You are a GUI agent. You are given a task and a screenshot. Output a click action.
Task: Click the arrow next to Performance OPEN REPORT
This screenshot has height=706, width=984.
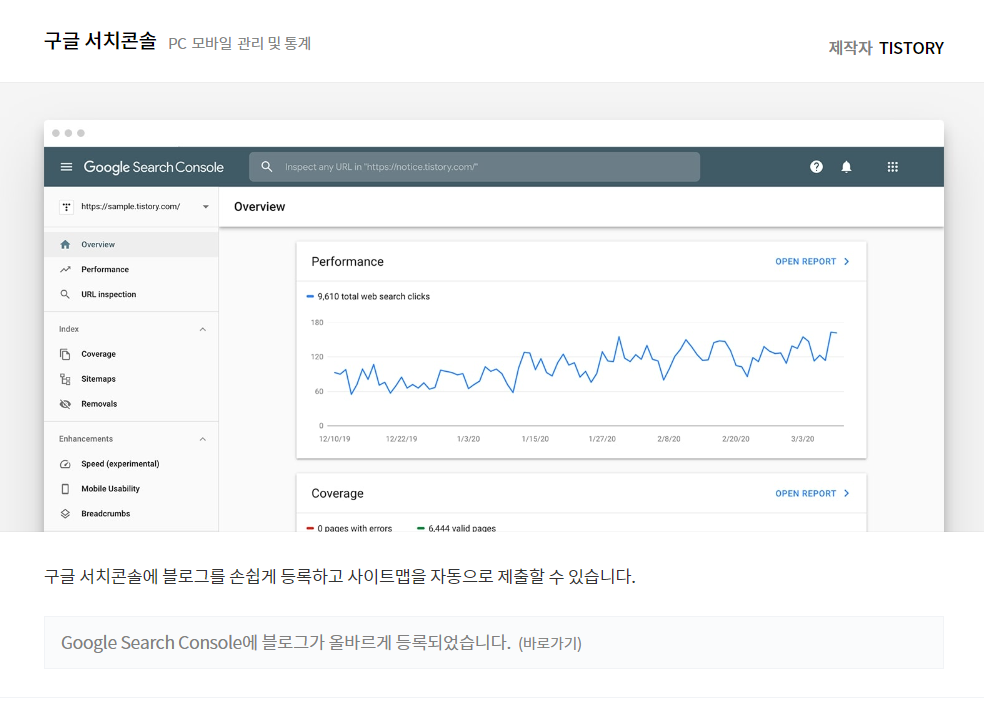pyautogui.click(x=847, y=261)
